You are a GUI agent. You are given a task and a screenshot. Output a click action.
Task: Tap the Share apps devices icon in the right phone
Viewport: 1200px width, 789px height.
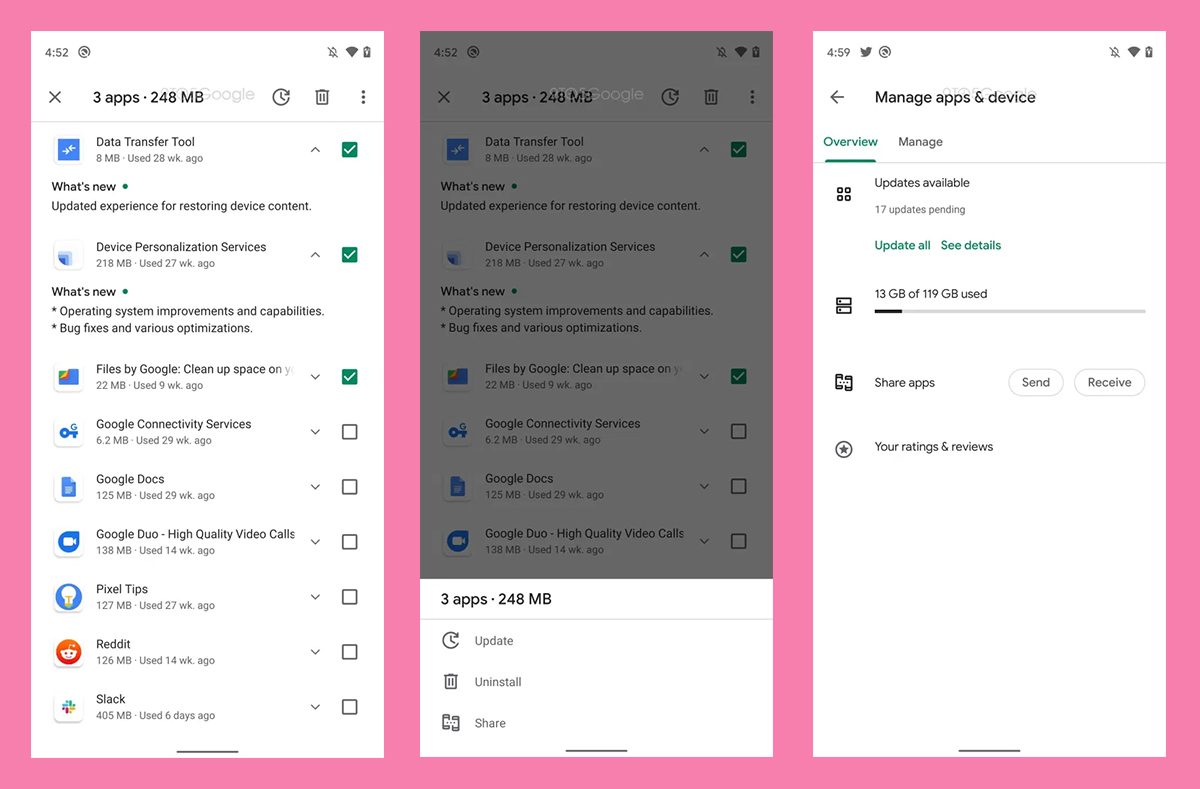[x=844, y=382]
